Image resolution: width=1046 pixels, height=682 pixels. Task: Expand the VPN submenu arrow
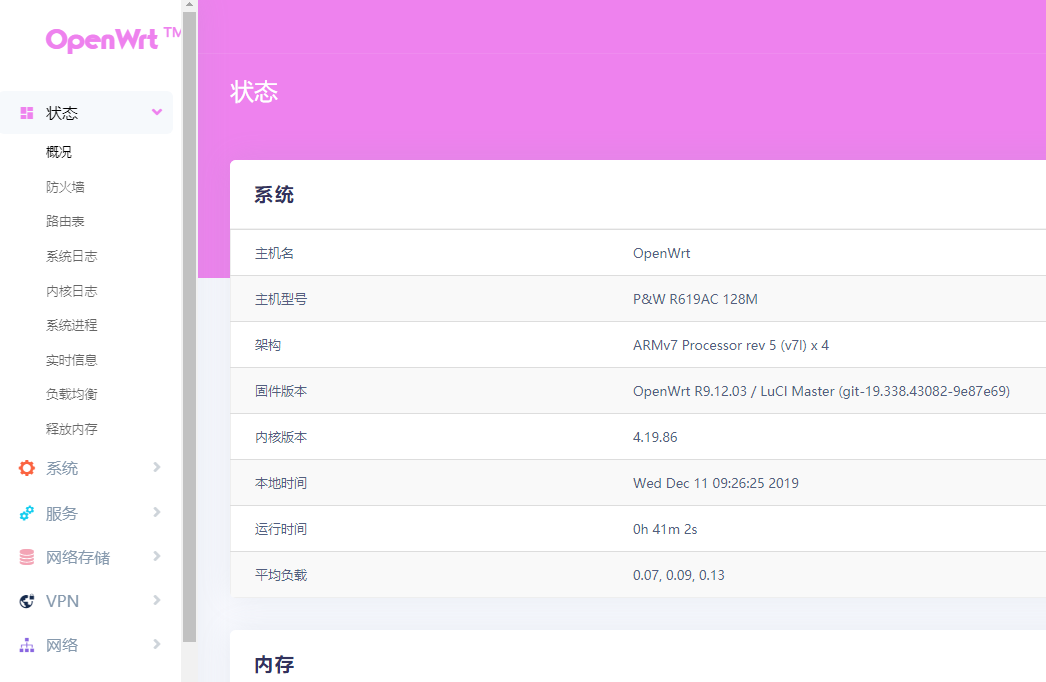[x=157, y=600]
